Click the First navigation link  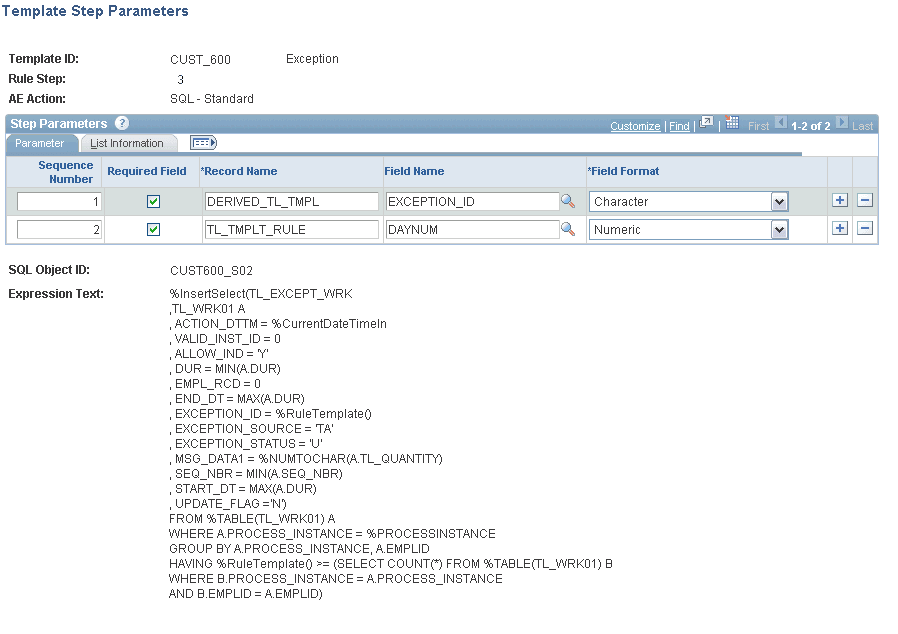point(758,126)
